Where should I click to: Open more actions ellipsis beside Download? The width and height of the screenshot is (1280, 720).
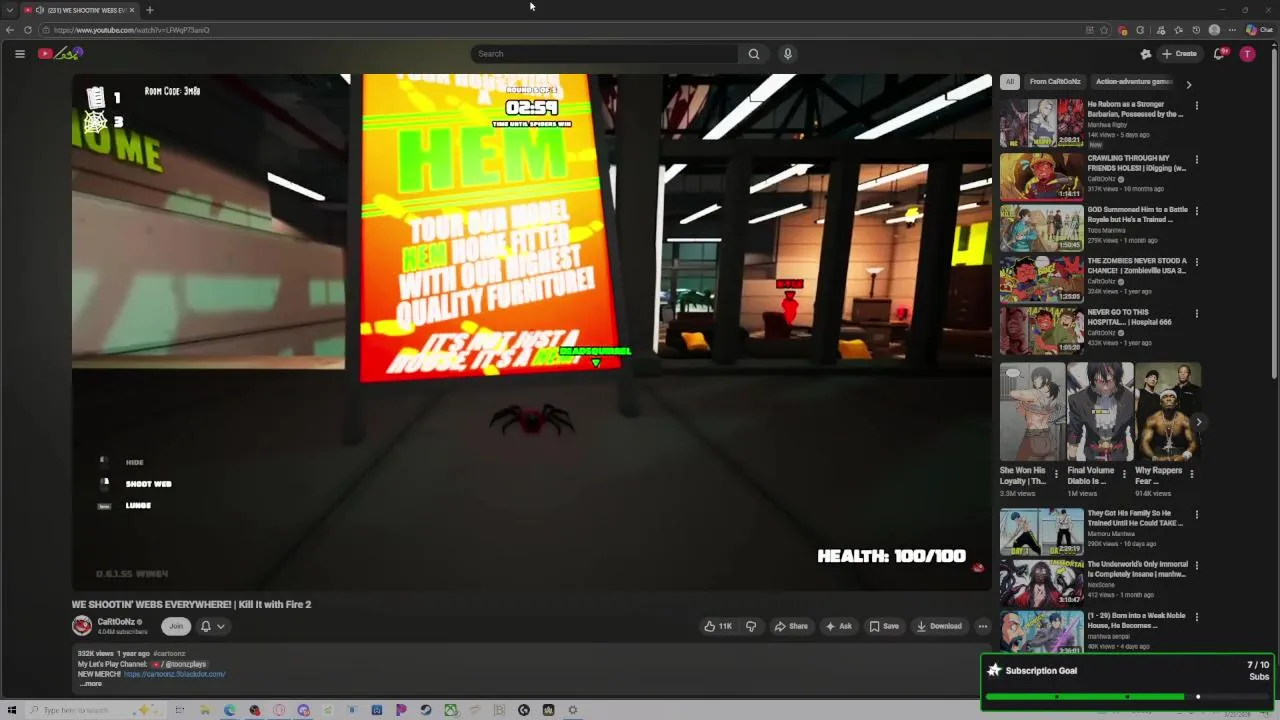click(983, 626)
